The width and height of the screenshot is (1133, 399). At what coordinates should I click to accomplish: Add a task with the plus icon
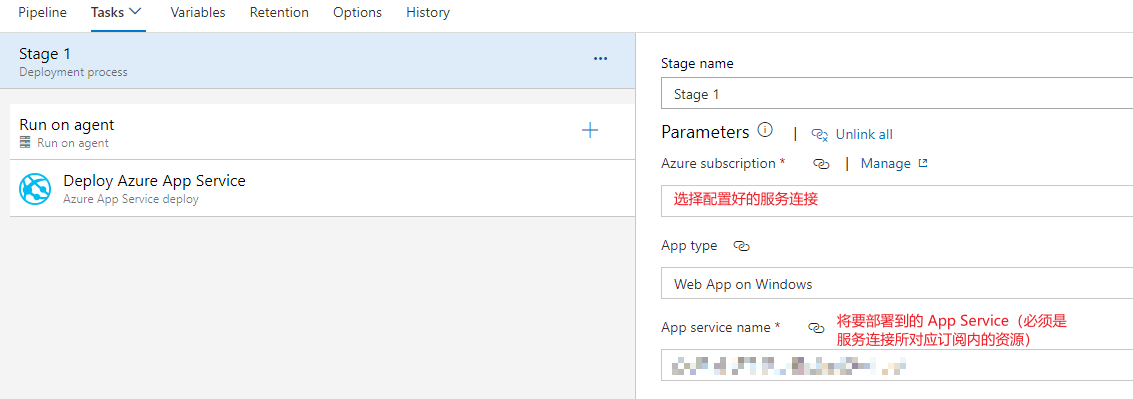(x=590, y=130)
